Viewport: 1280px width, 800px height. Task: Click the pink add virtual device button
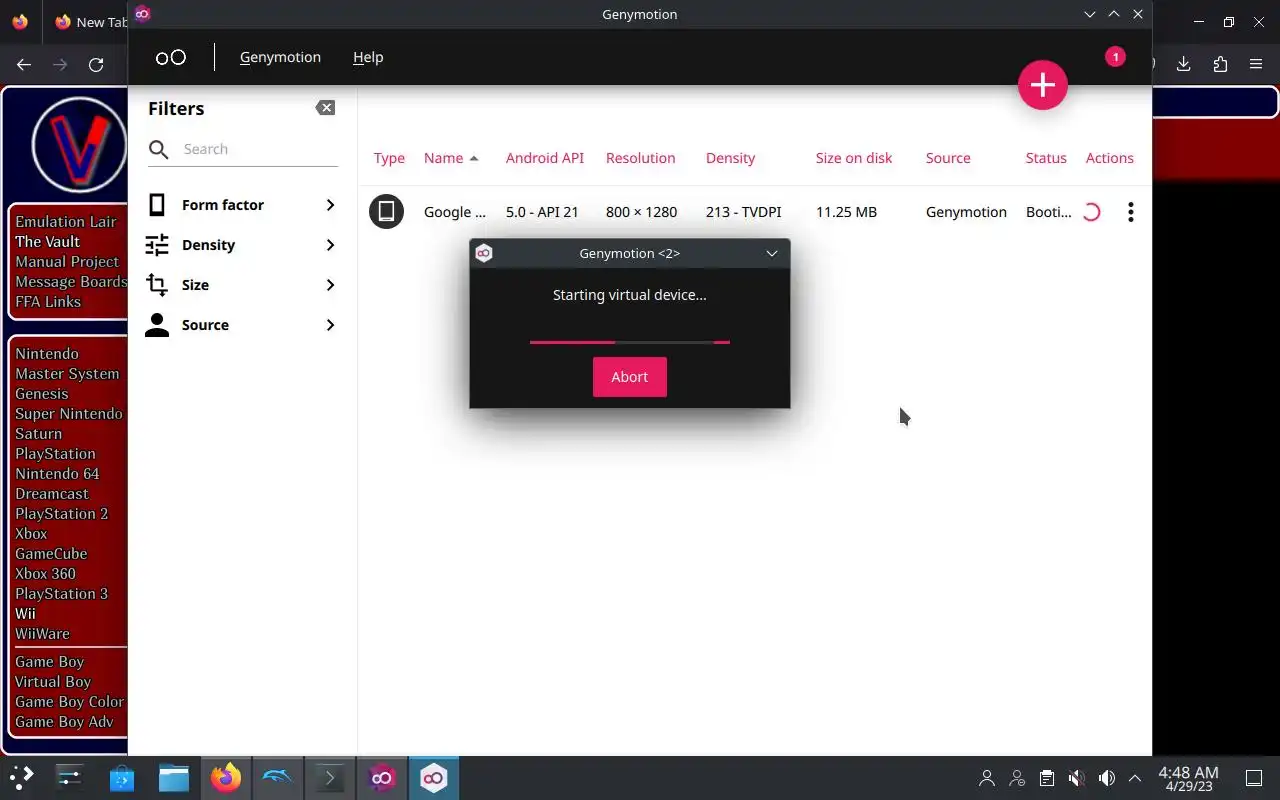(x=1043, y=85)
